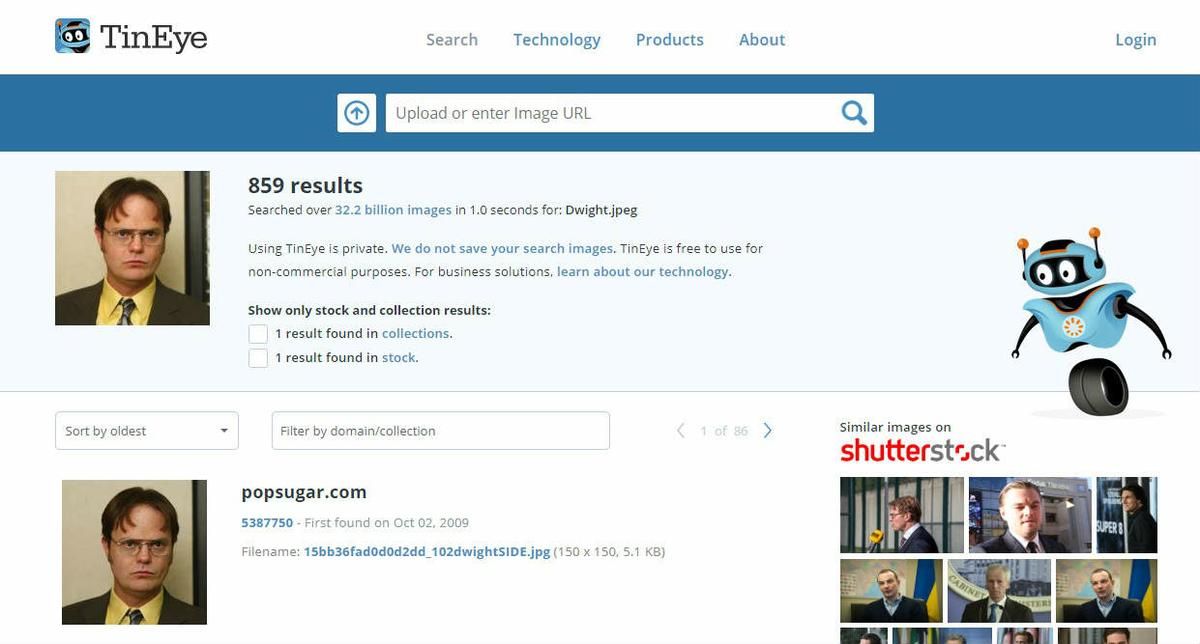Click the 'We do not save your search images' link
The height and width of the screenshot is (644, 1200).
[x=502, y=248]
